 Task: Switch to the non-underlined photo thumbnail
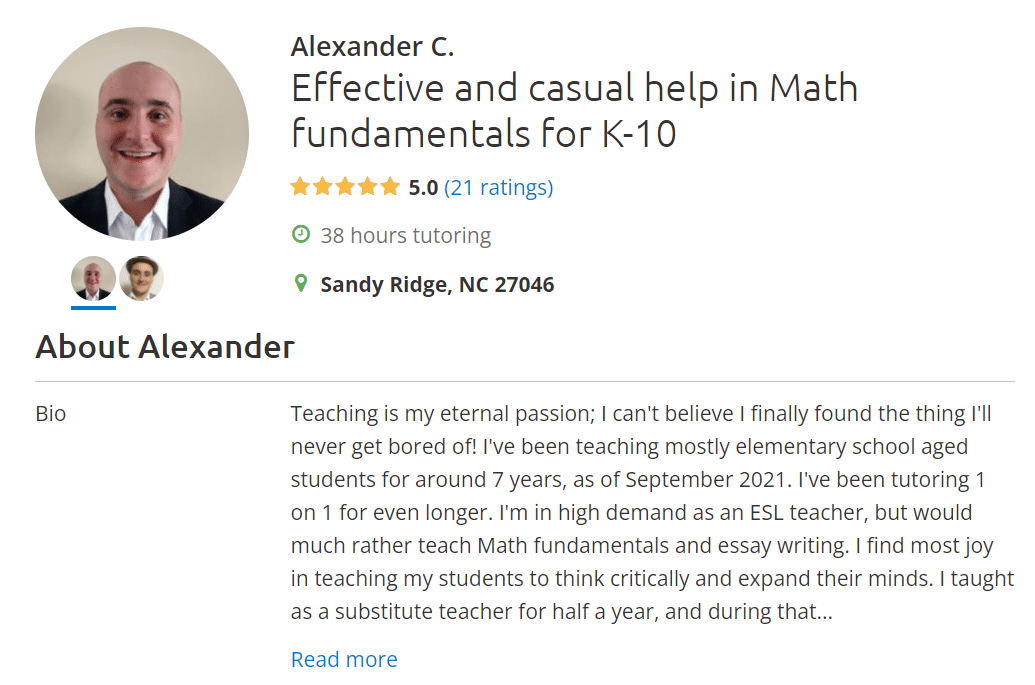pyautogui.click(x=141, y=279)
